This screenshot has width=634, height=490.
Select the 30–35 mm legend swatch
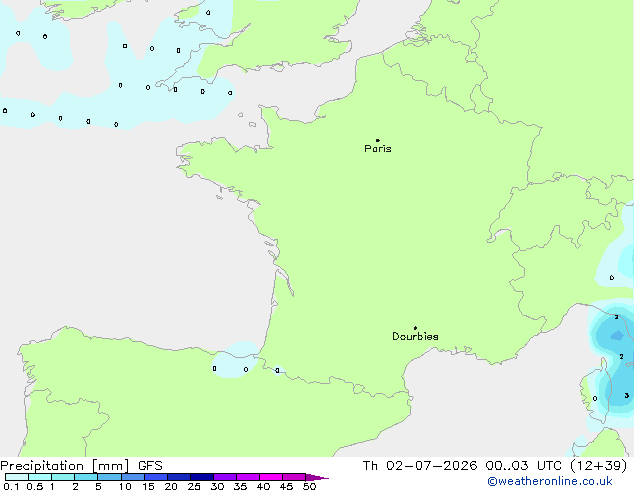pos(225,477)
